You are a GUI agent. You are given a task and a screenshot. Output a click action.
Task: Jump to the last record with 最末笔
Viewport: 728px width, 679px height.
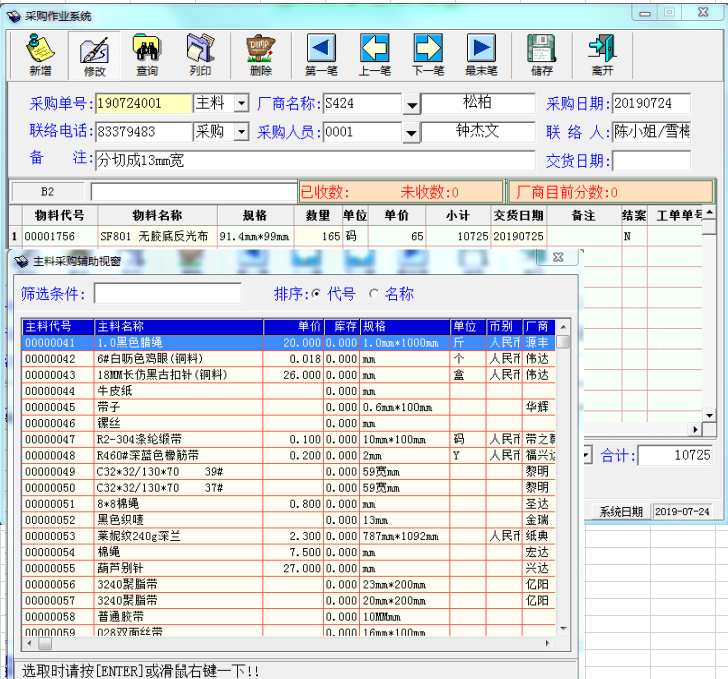[x=481, y=54]
